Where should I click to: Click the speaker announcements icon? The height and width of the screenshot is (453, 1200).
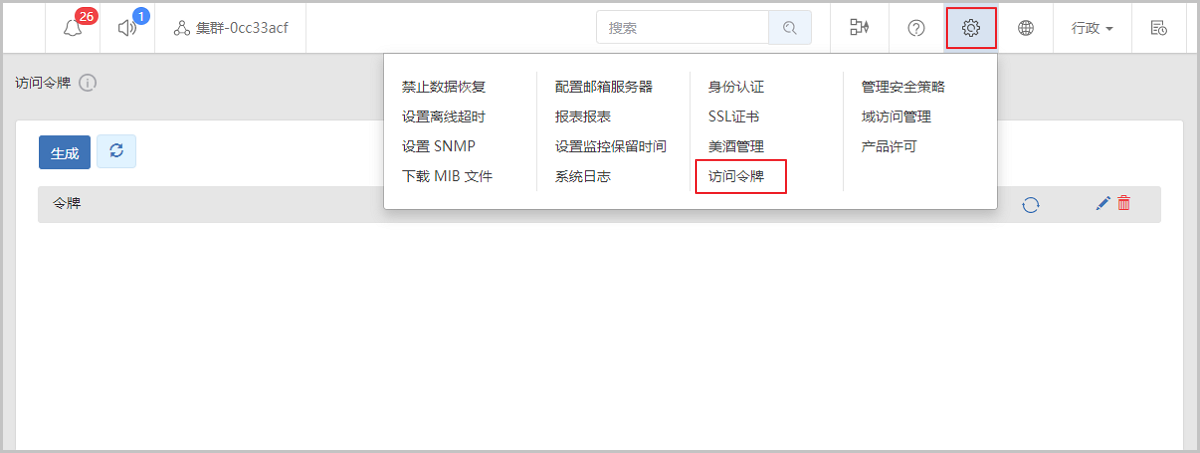coord(127,28)
